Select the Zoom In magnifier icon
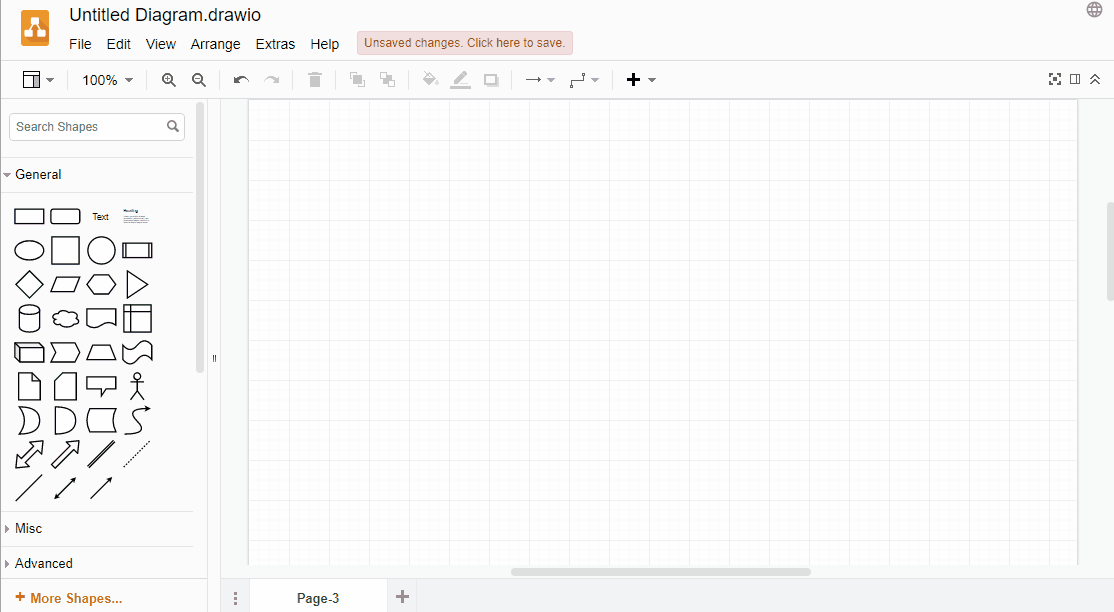 click(x=168, y=79)
